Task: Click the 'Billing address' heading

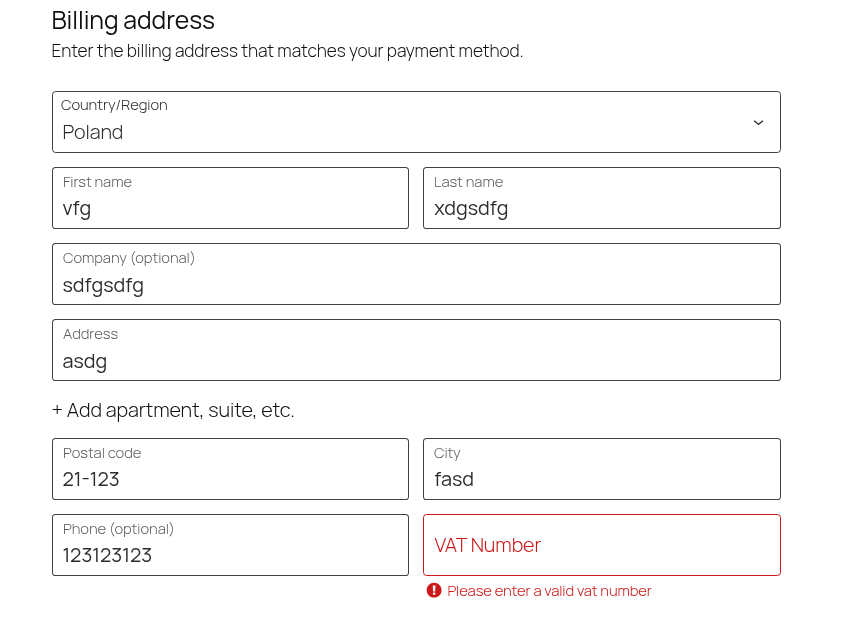Action: point(133,20)
